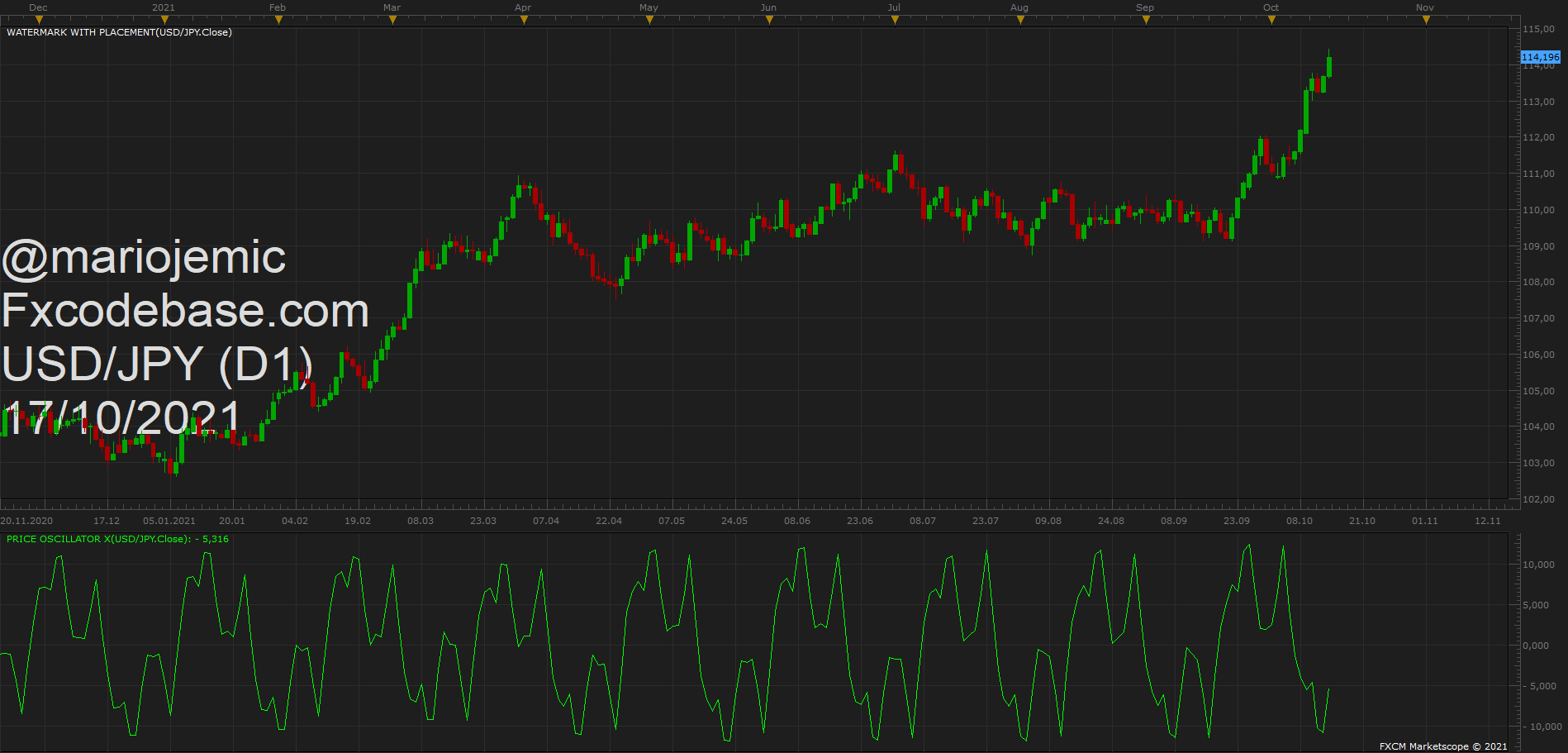The image size is (1568, 753).
Task: Click the 05.01.2021 date label
Action: [x=169, y=521]
